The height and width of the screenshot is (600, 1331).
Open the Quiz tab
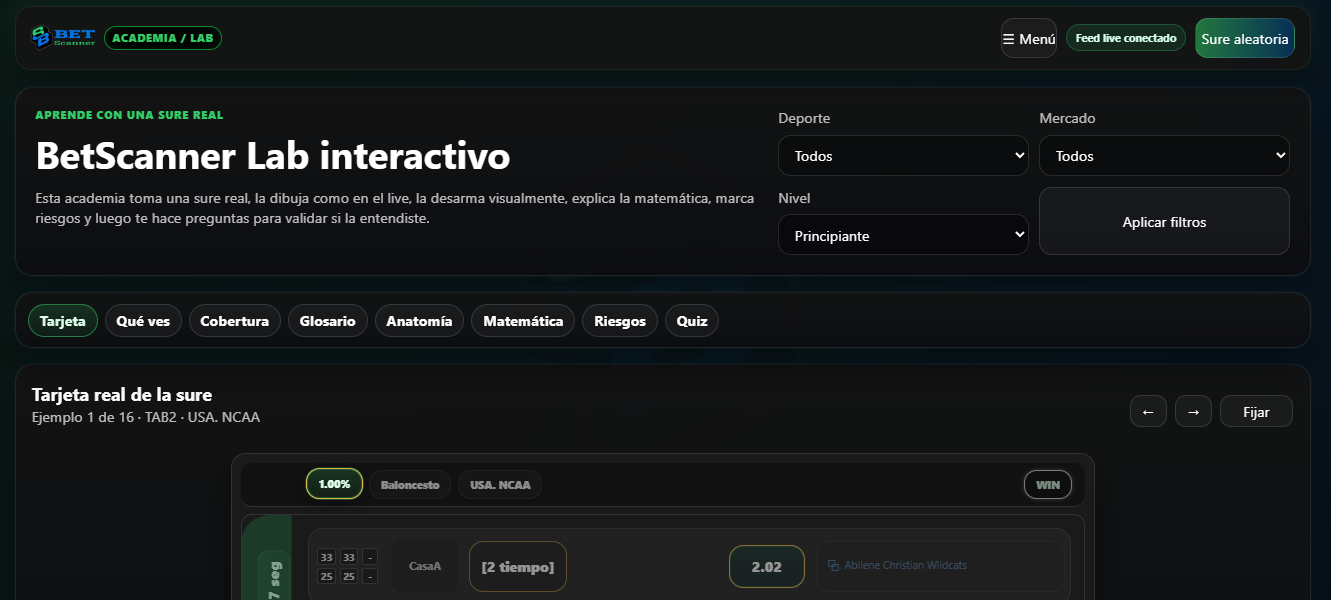(x=691, y=320)
